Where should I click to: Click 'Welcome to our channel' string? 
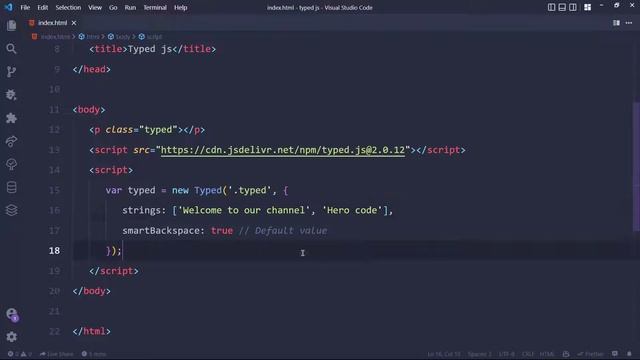(244, 210)
